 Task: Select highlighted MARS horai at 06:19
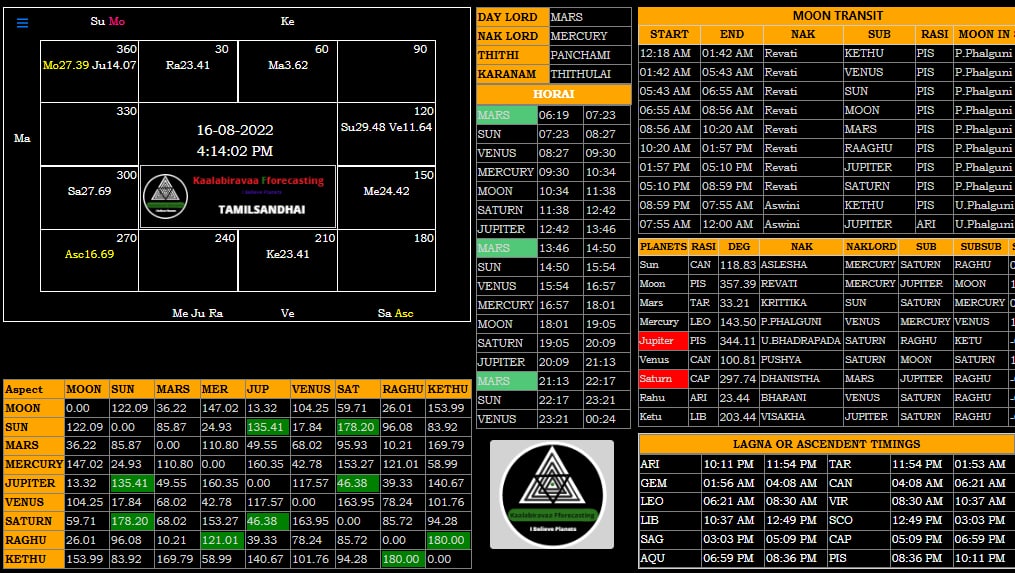click(x=507, y=115)
